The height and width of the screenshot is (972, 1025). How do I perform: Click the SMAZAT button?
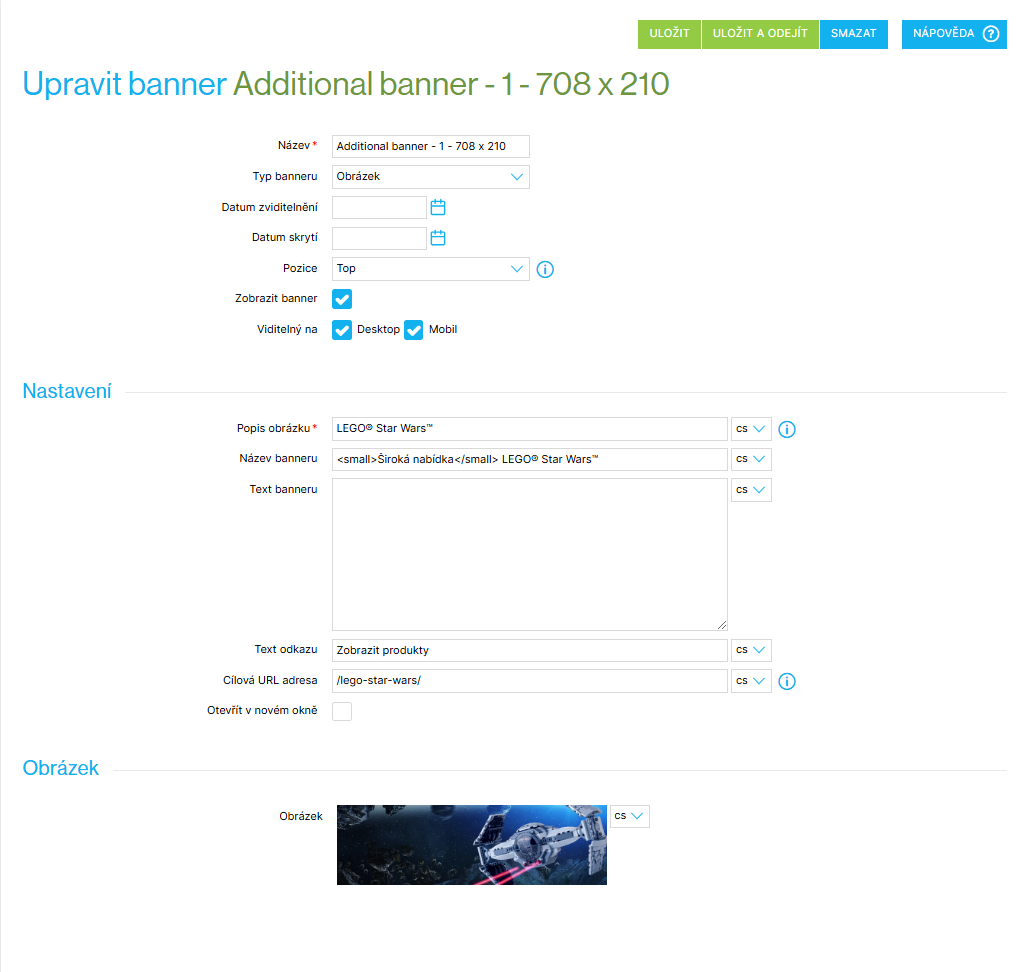tap(854, 34)
